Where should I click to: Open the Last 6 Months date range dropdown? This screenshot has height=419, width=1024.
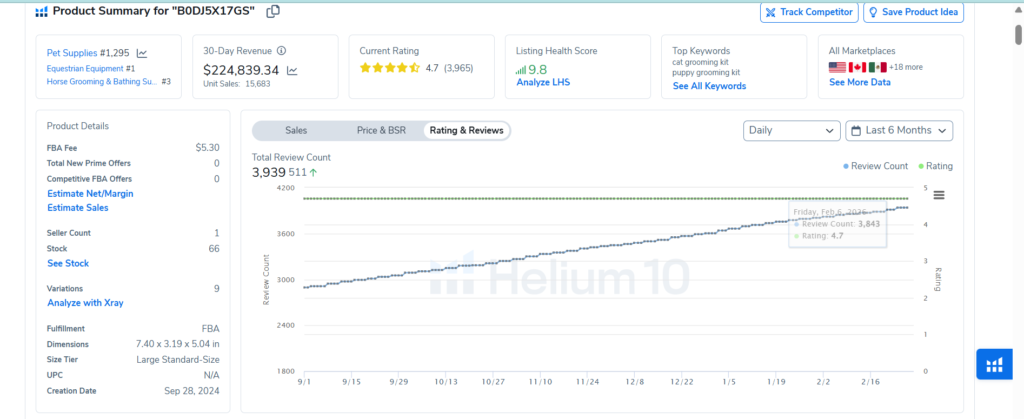click(899, 130)
